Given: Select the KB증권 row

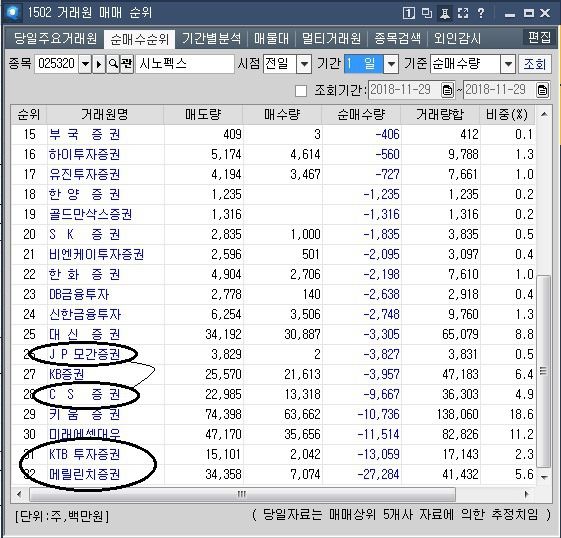Looking at the screenshot, I should (273, 375).
